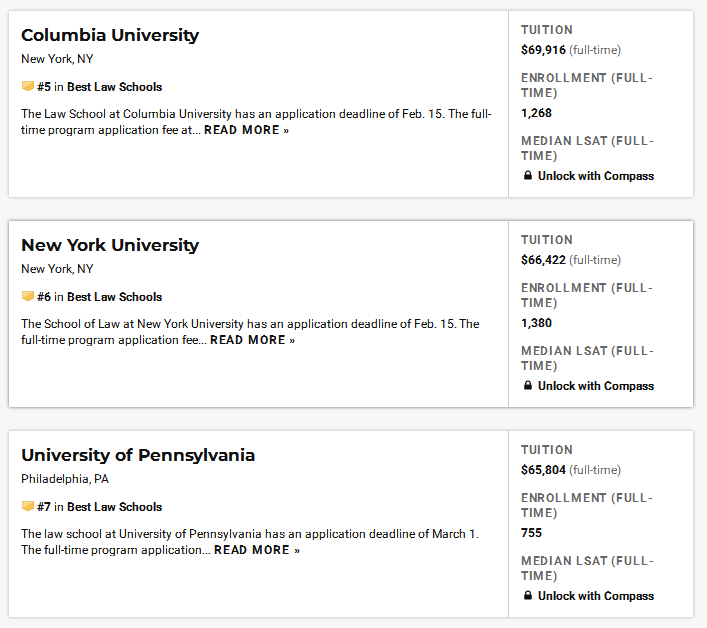
Task: Click the lock icon in NYU's Median LSAT
Action: [528, 386]
